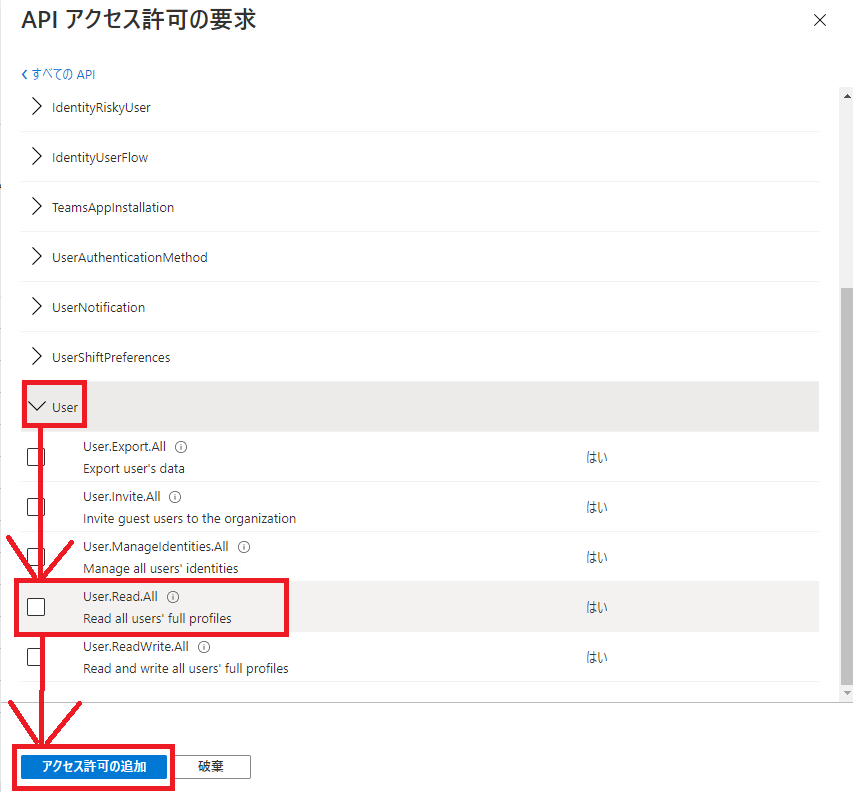The image size is (853, 792).
Task: Open the すべての API link
Action: [x=63, y=74]
